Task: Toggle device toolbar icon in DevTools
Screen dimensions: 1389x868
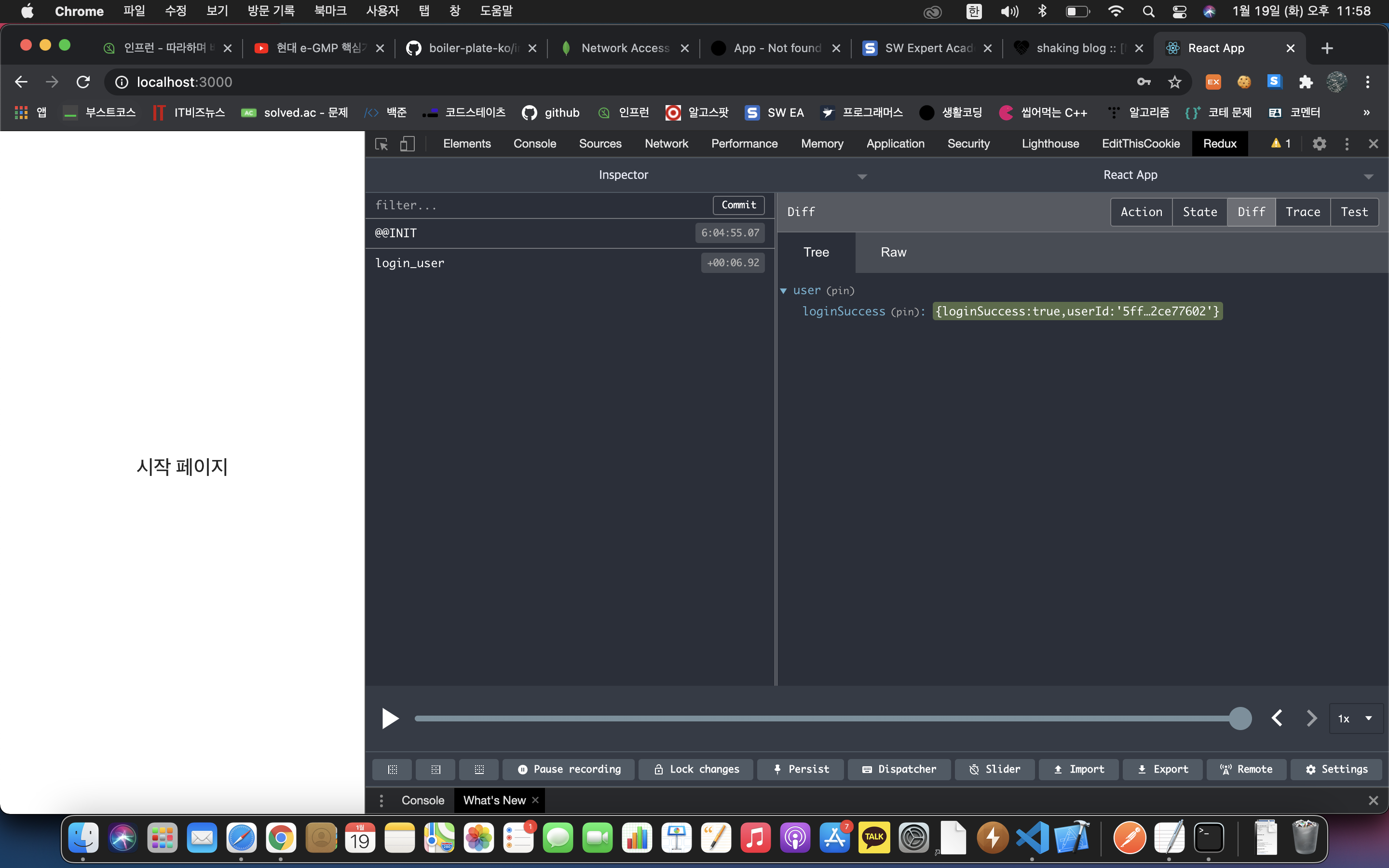Action: pyautogui.click(x=407, y=144)
